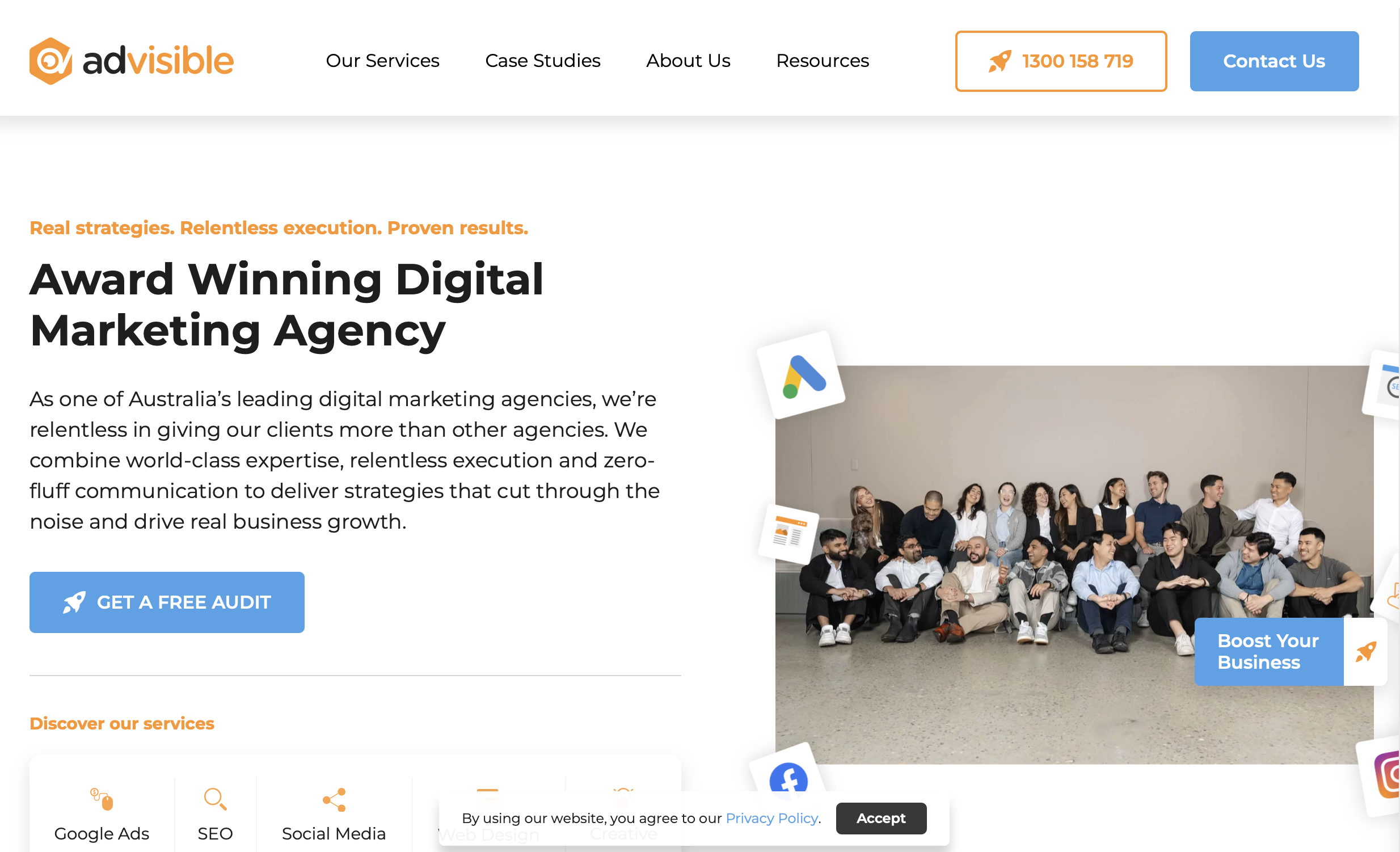
Task: Click the team group photo
Action: (x=1074, y=564)
